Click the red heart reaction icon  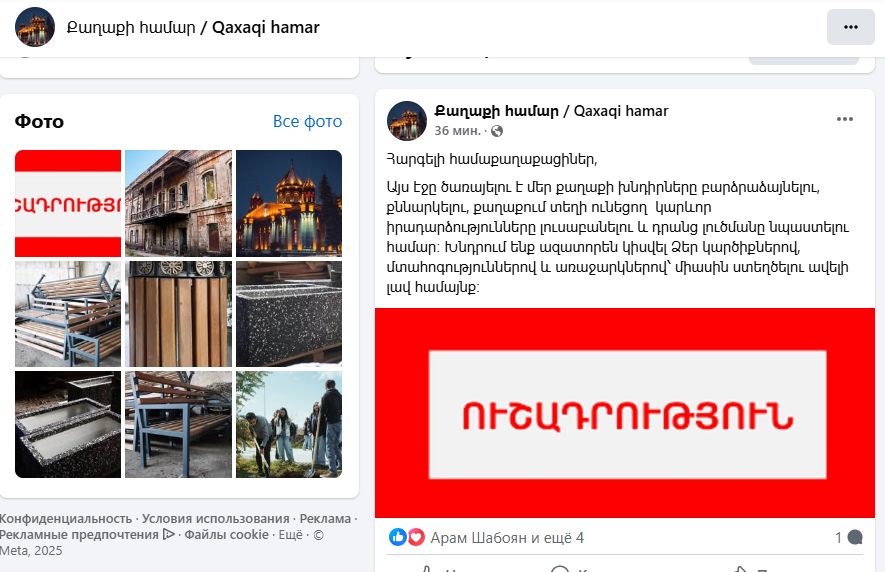coord(416,537)
